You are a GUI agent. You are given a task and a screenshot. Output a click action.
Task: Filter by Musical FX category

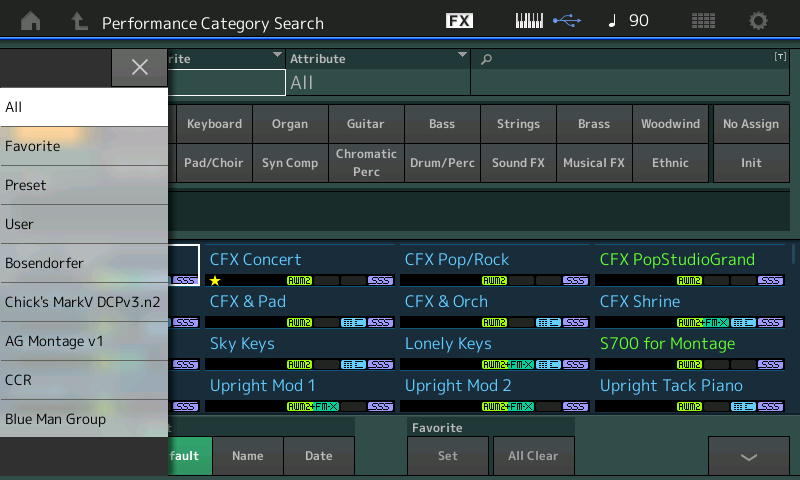pos(594,163)
